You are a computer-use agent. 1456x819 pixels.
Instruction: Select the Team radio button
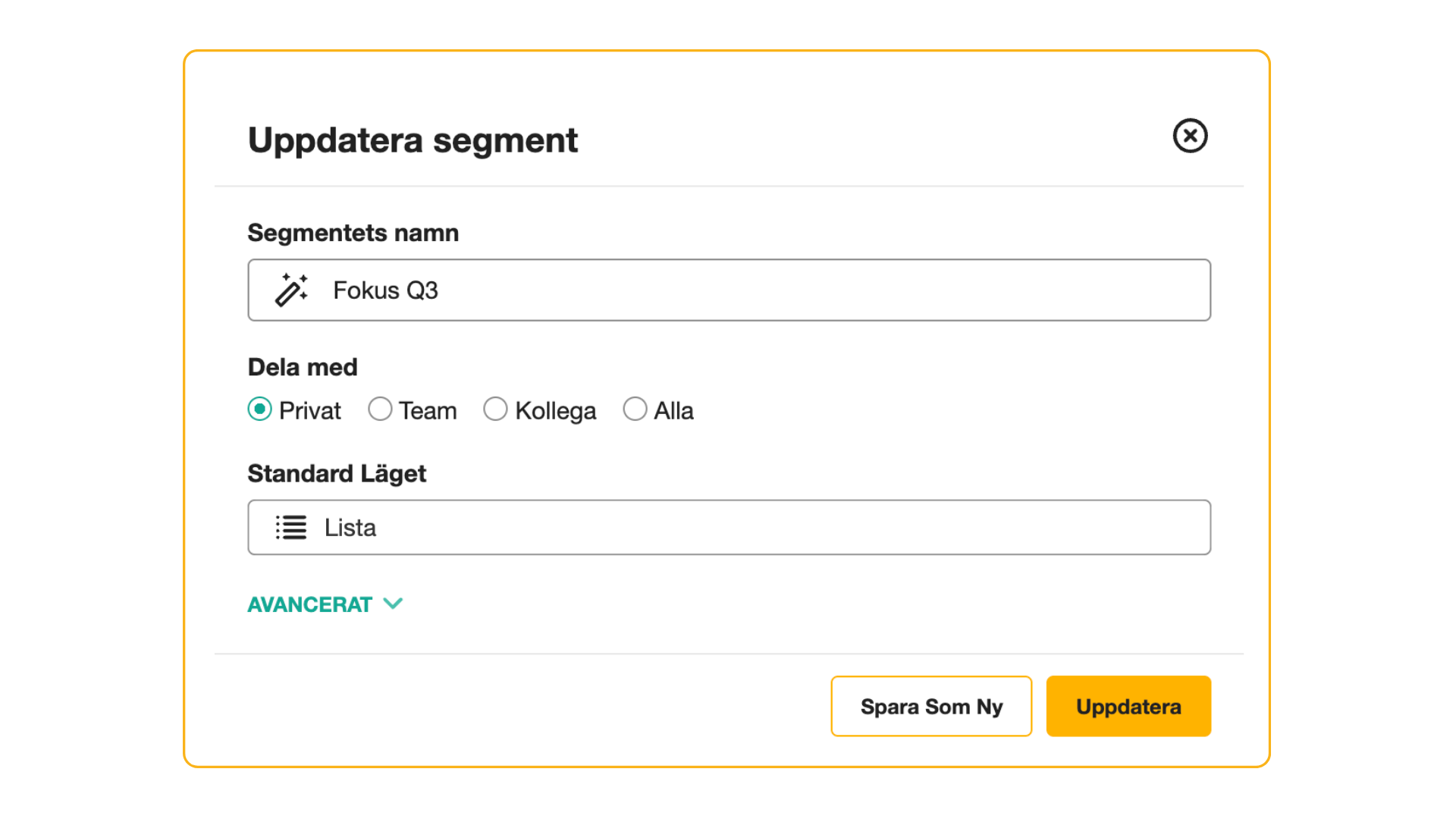point(380,409)
